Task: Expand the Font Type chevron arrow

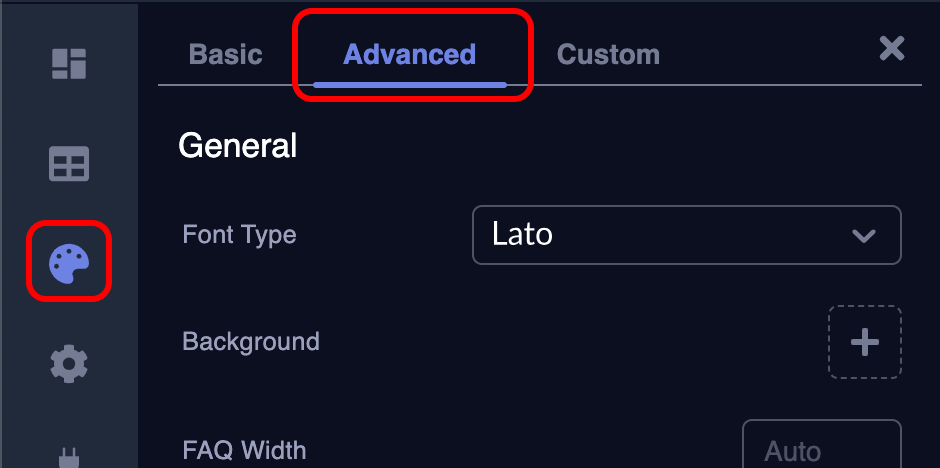Action: 862,236
